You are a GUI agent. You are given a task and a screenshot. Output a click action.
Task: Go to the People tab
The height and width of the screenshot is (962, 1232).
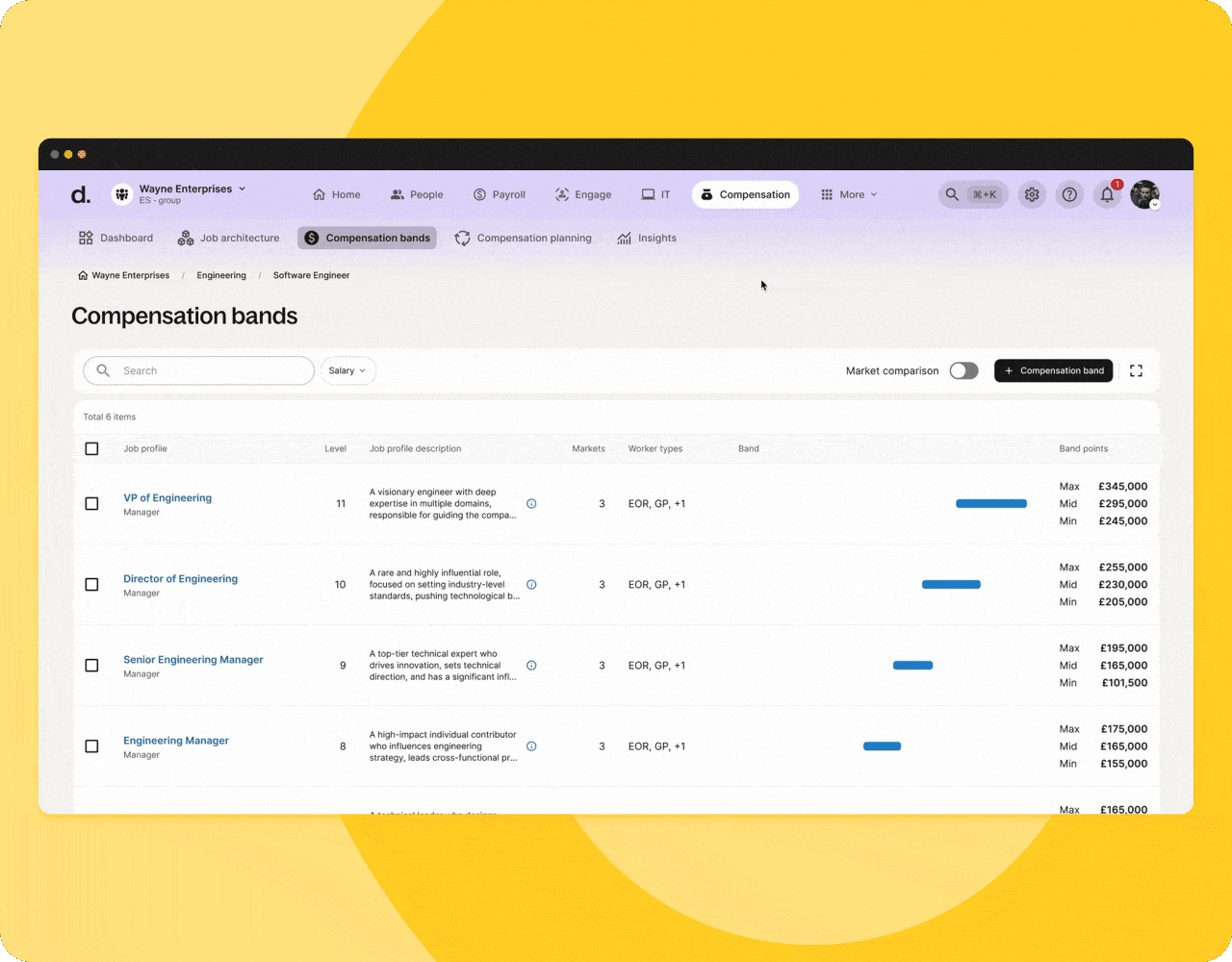(x=417, y=194)
